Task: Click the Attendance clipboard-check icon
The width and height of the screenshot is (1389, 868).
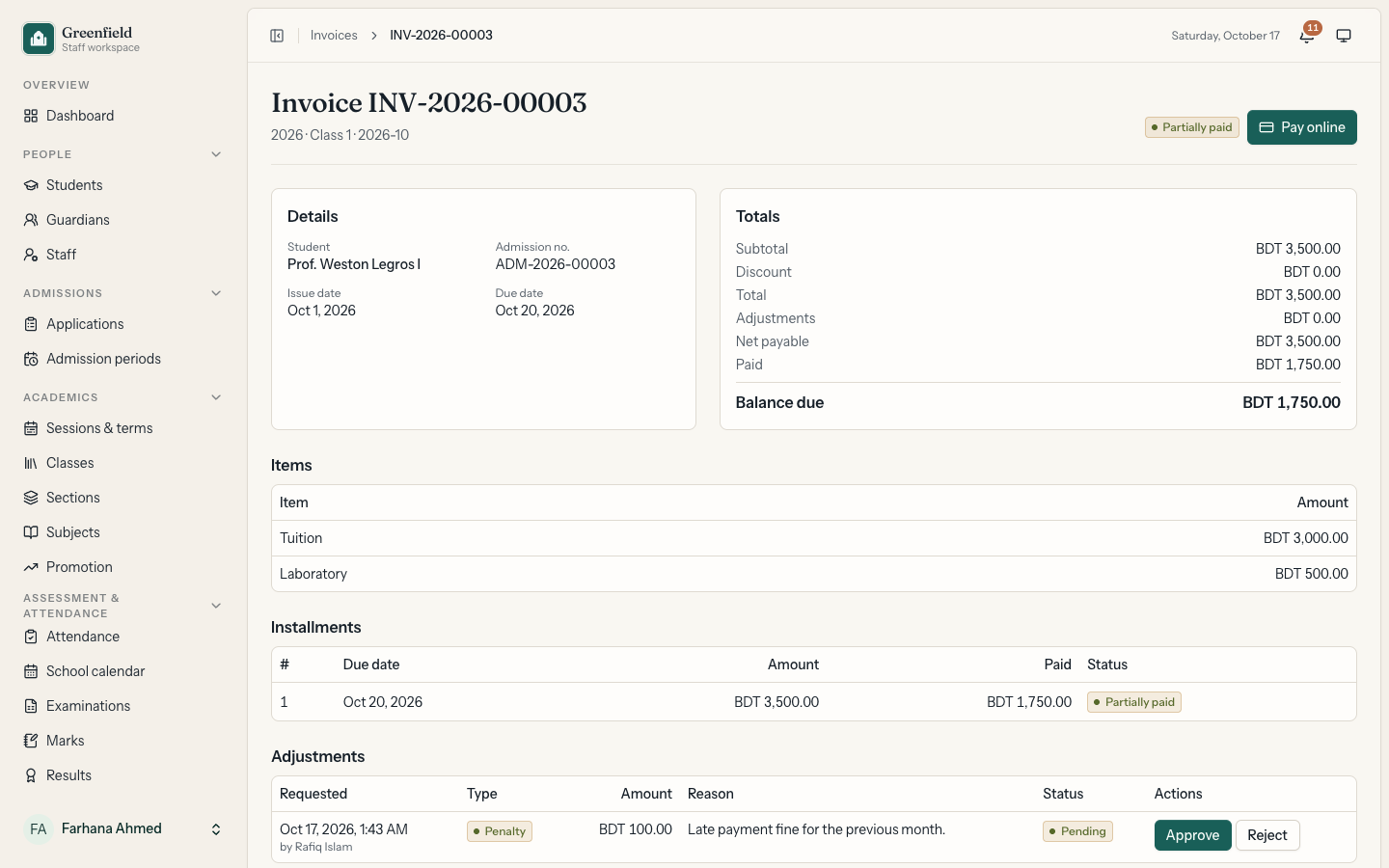Action: coord(31,637)
